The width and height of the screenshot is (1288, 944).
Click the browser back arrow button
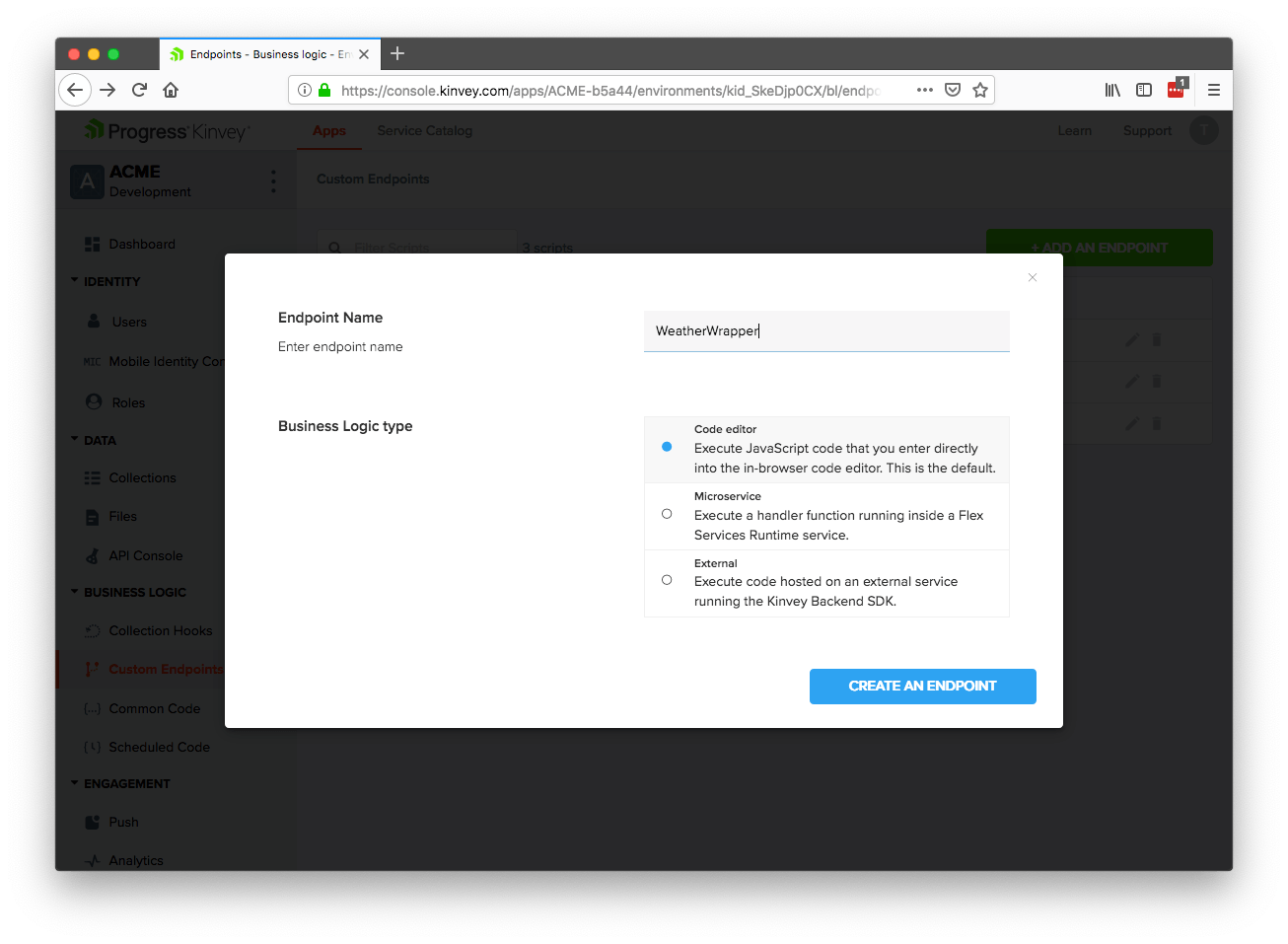coord(75,90)
